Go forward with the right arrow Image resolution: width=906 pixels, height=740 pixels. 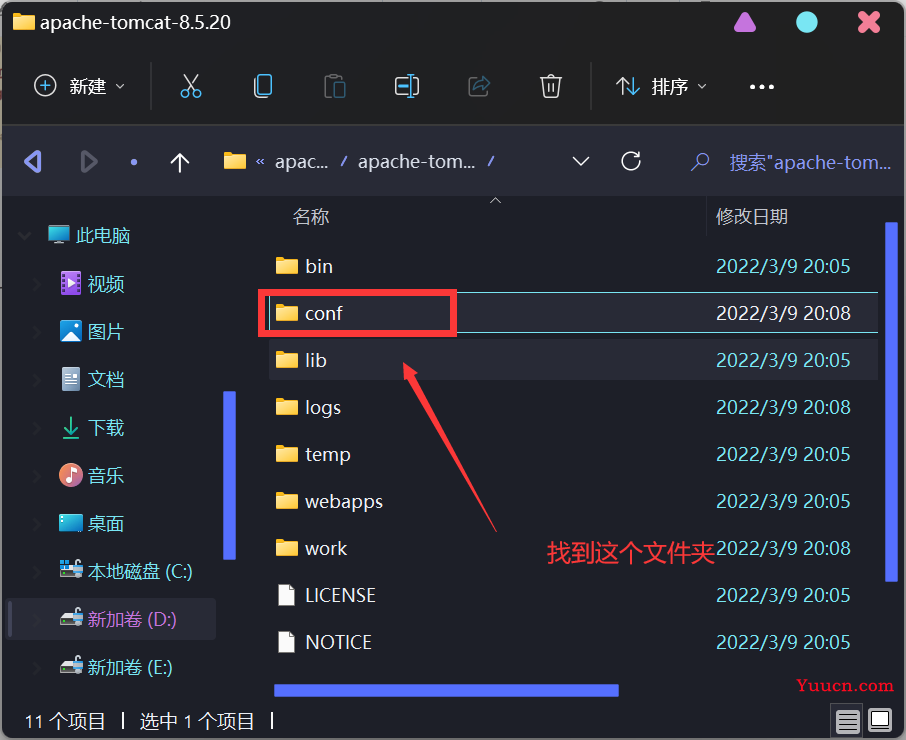tap(88, 162)
